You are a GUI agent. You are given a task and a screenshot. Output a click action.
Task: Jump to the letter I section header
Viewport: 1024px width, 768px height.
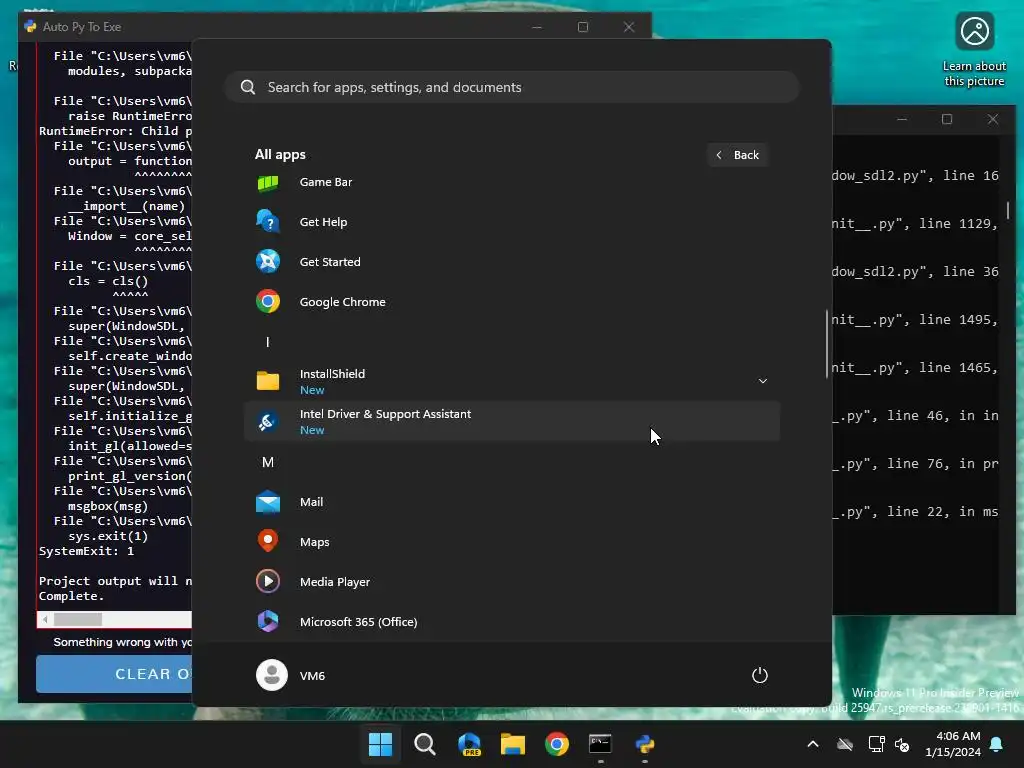[267, 342]
